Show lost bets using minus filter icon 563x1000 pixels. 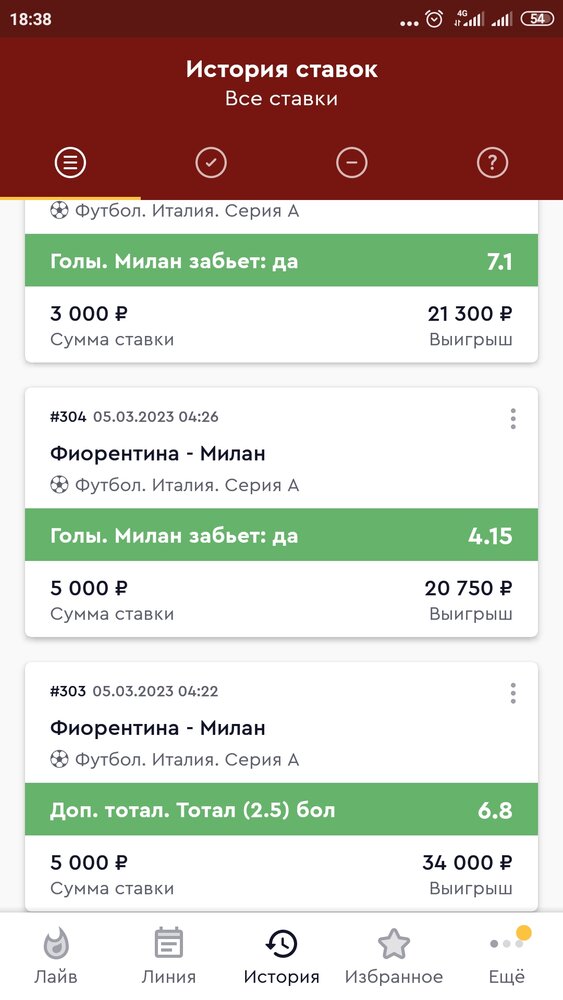352,163
